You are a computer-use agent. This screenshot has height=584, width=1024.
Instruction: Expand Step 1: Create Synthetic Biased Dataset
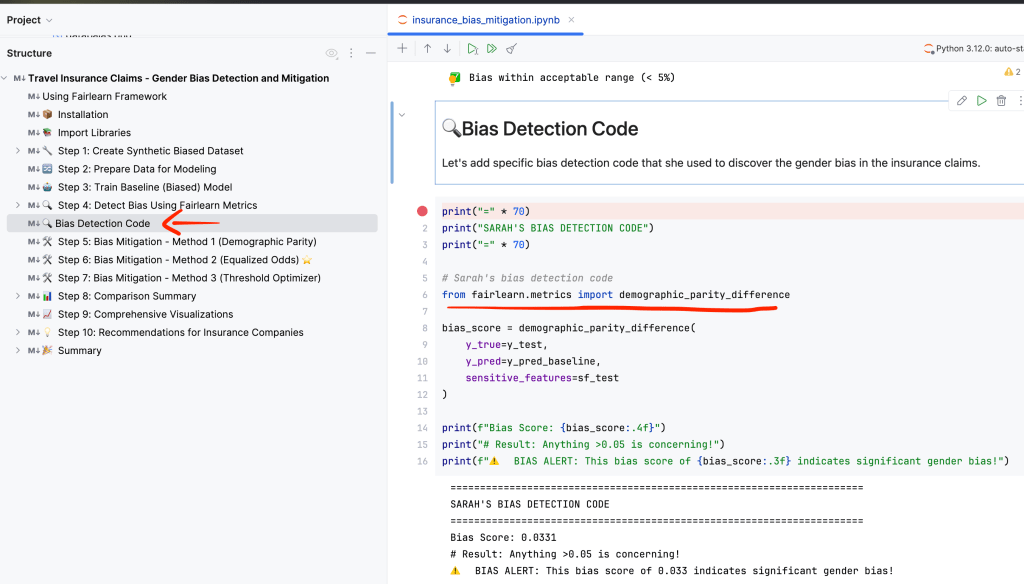(x=17, y=151)
